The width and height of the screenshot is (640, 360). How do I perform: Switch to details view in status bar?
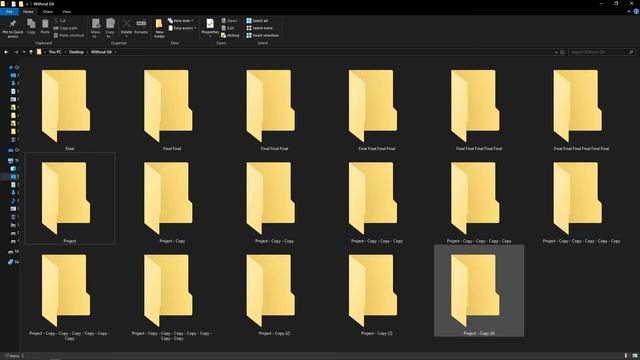point(626,356)
